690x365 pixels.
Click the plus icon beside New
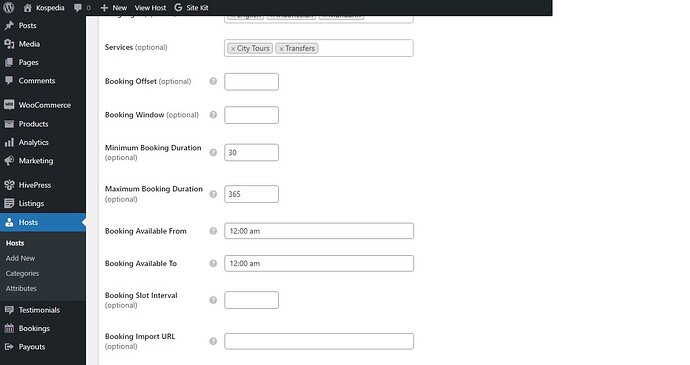pyautogui.click(x=104, y=8)
